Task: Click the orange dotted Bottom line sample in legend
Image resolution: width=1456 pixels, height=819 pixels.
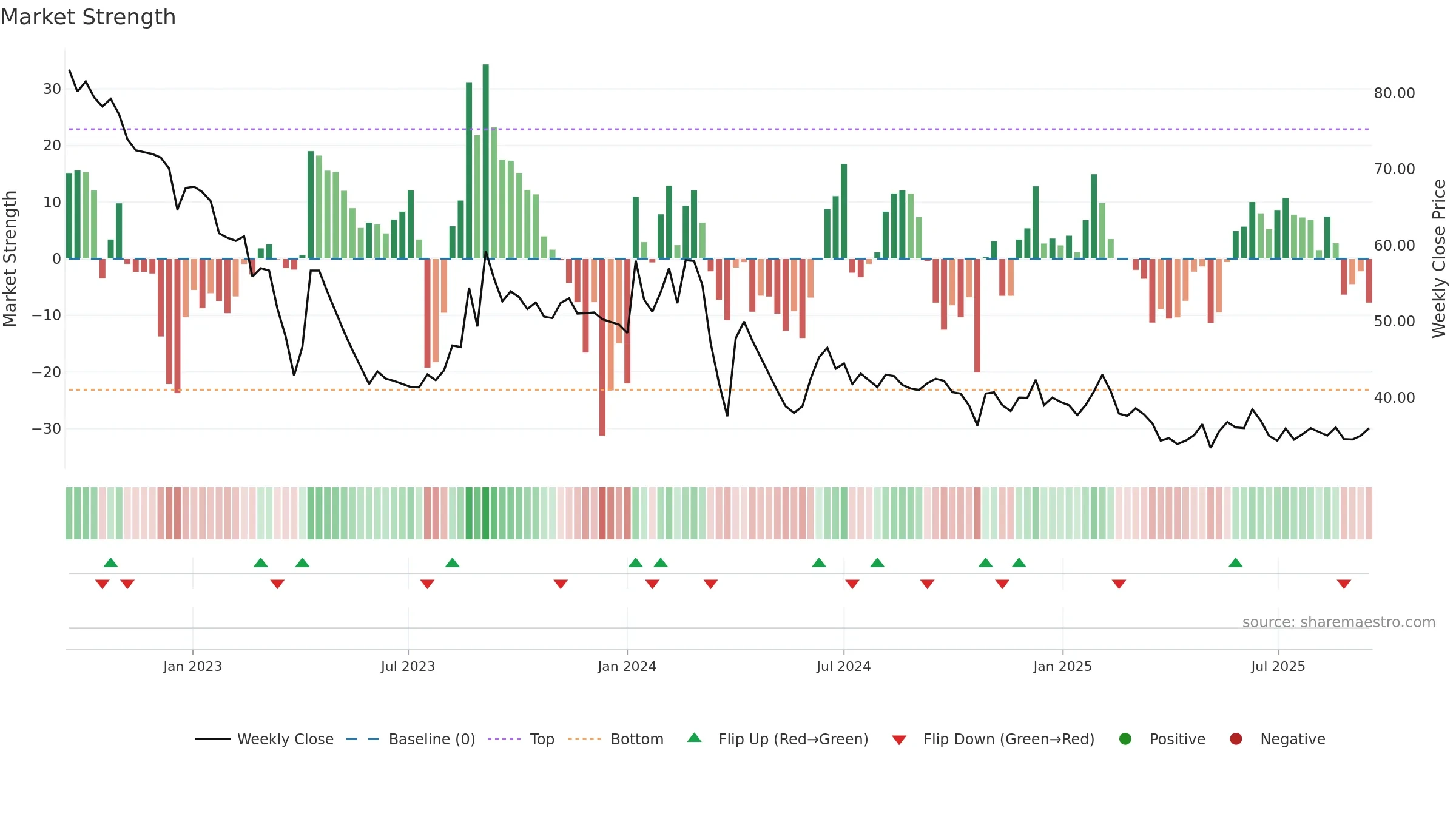Action: [x=584, y=739]
